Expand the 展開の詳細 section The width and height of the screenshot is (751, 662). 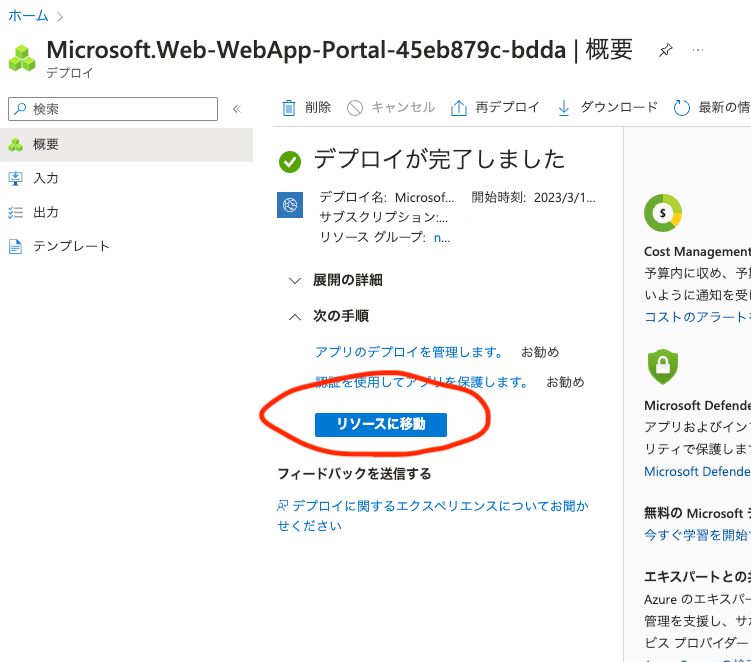tap(336, 280)
